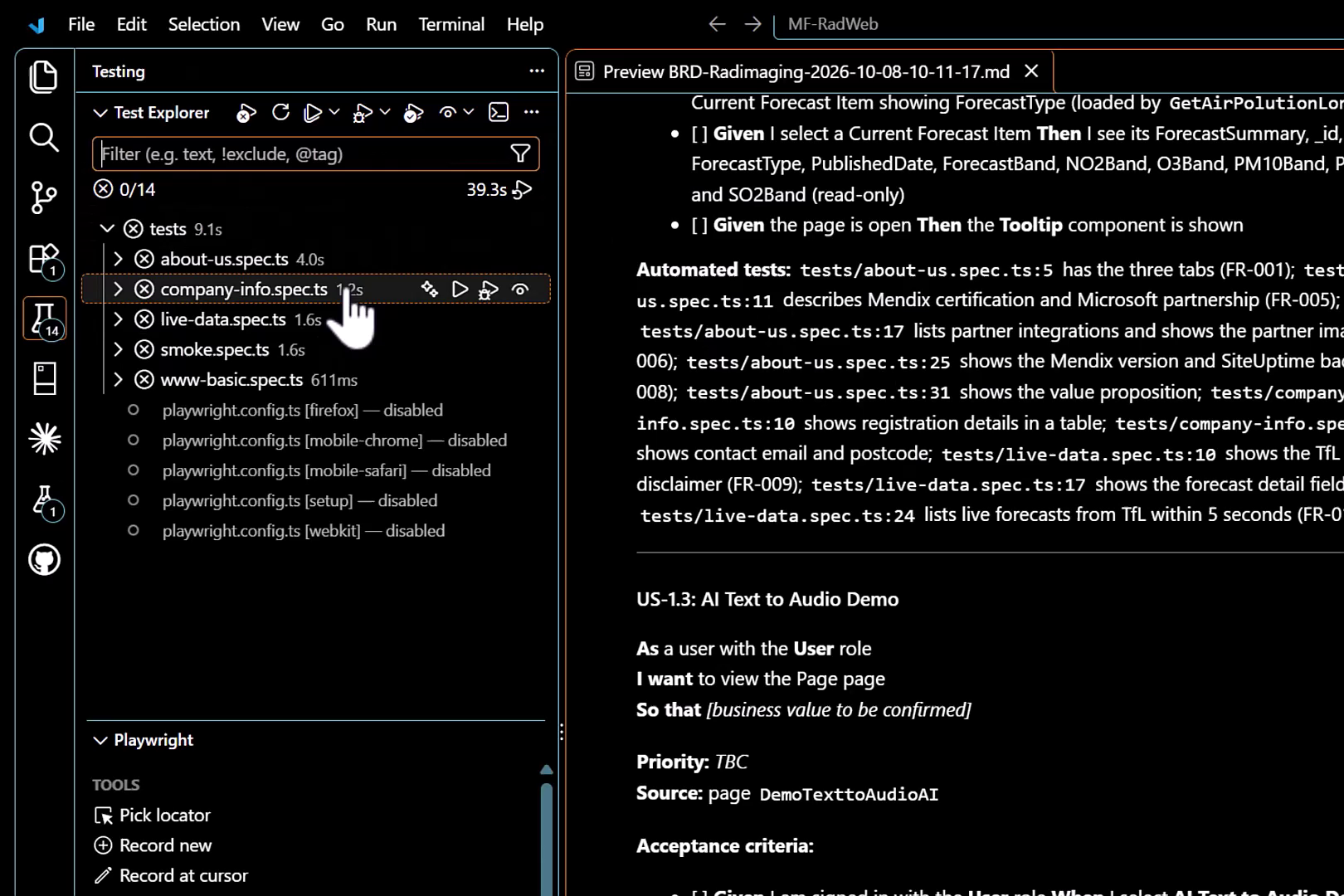Enable playwright.config.ts [mobile-safari] project
This screenshot has height=896, width=1344.
pyautogui.click(x=327, y=470)
